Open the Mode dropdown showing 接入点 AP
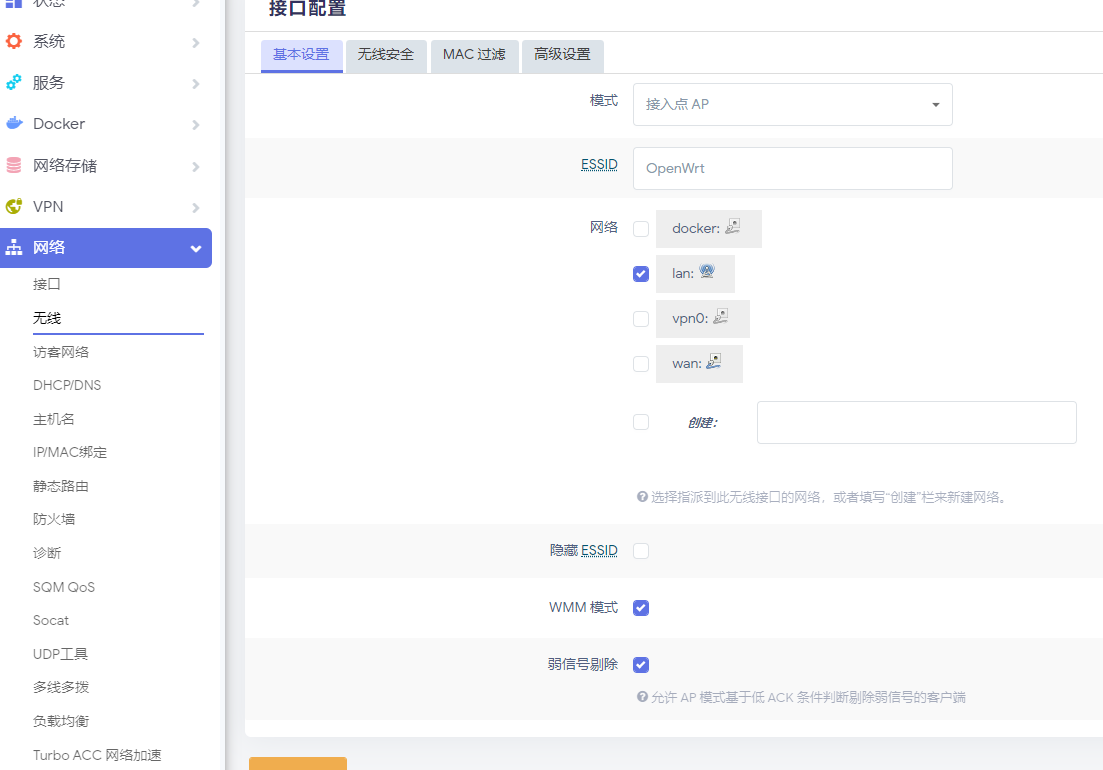This screenshot has width=1103, height=770. (792, 104)
